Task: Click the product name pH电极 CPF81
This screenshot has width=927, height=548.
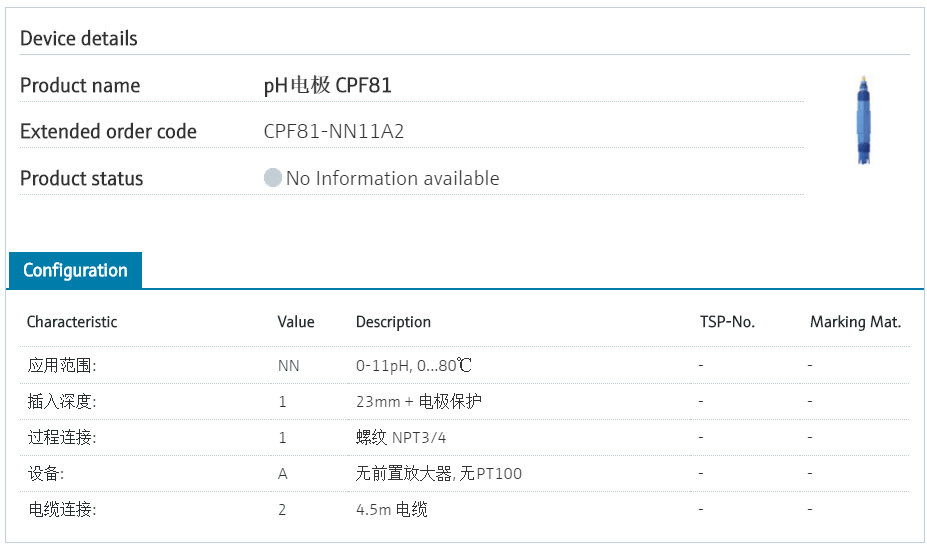Action: (328, 85)
